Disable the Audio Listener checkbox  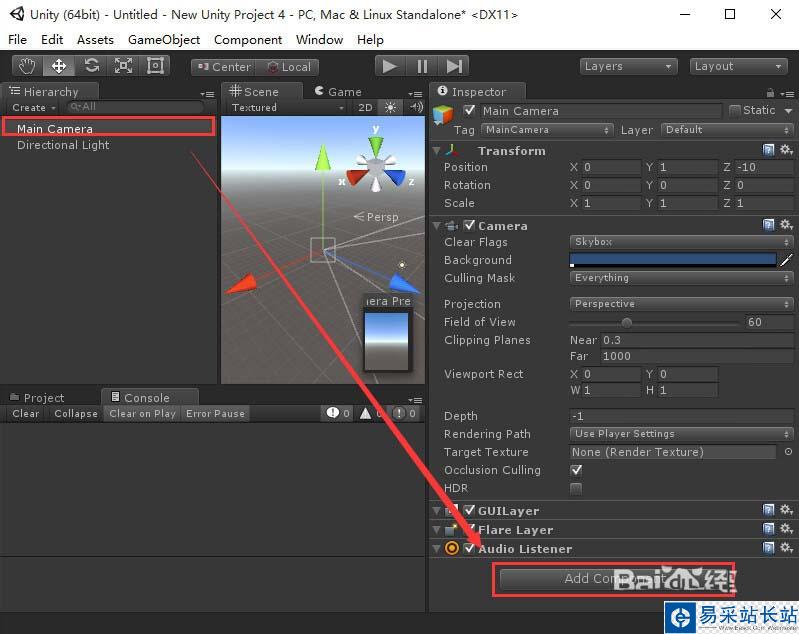coord(469,548)
